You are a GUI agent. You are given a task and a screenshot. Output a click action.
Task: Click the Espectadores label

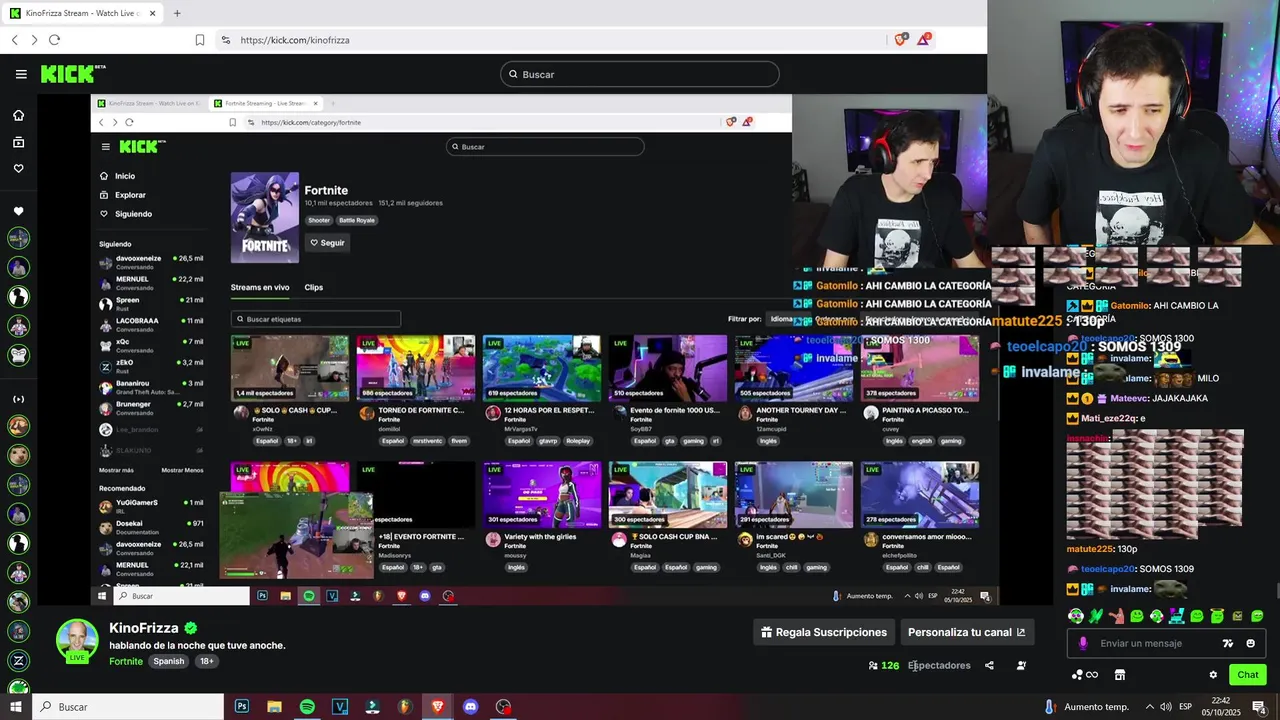[x=939, y=665]
